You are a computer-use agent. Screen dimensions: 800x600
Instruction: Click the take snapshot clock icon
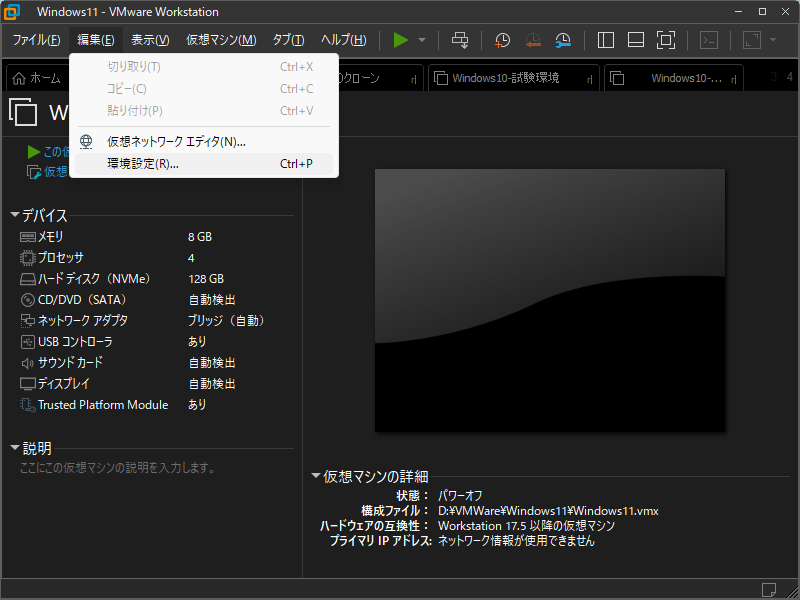click(x=502, y=40)
